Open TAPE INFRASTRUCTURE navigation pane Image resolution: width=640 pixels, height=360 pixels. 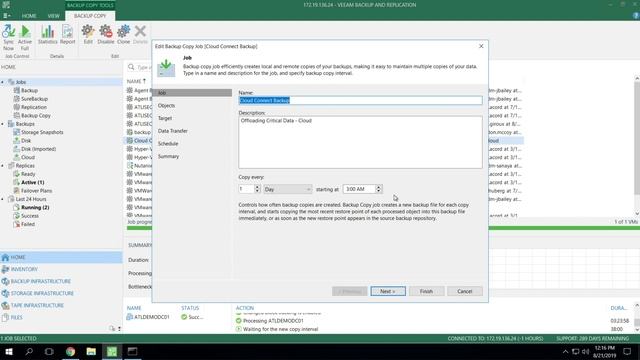[x=61, y=305]
